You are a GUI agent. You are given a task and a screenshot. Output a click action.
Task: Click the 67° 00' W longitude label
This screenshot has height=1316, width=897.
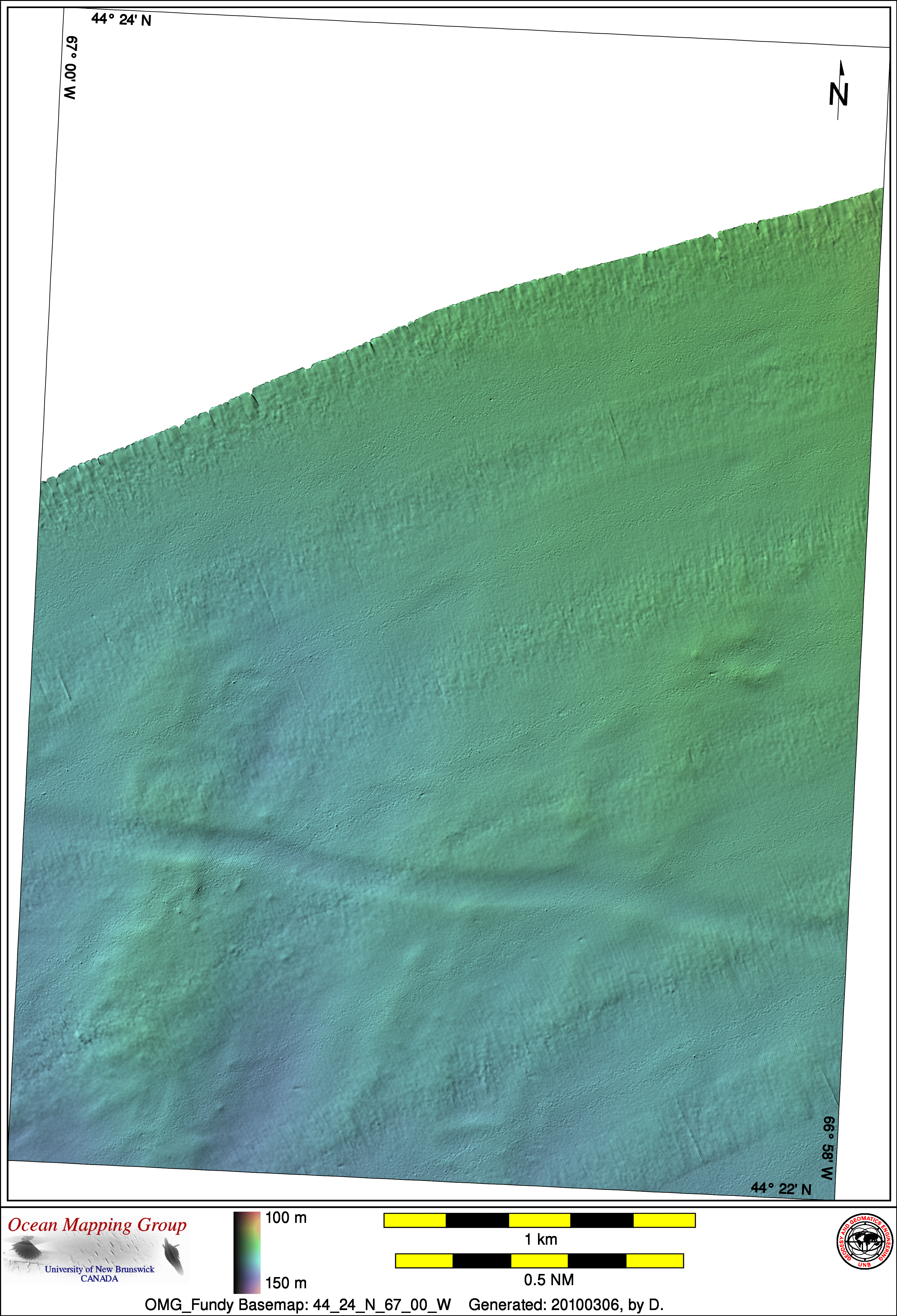click(x=70, y=68)
